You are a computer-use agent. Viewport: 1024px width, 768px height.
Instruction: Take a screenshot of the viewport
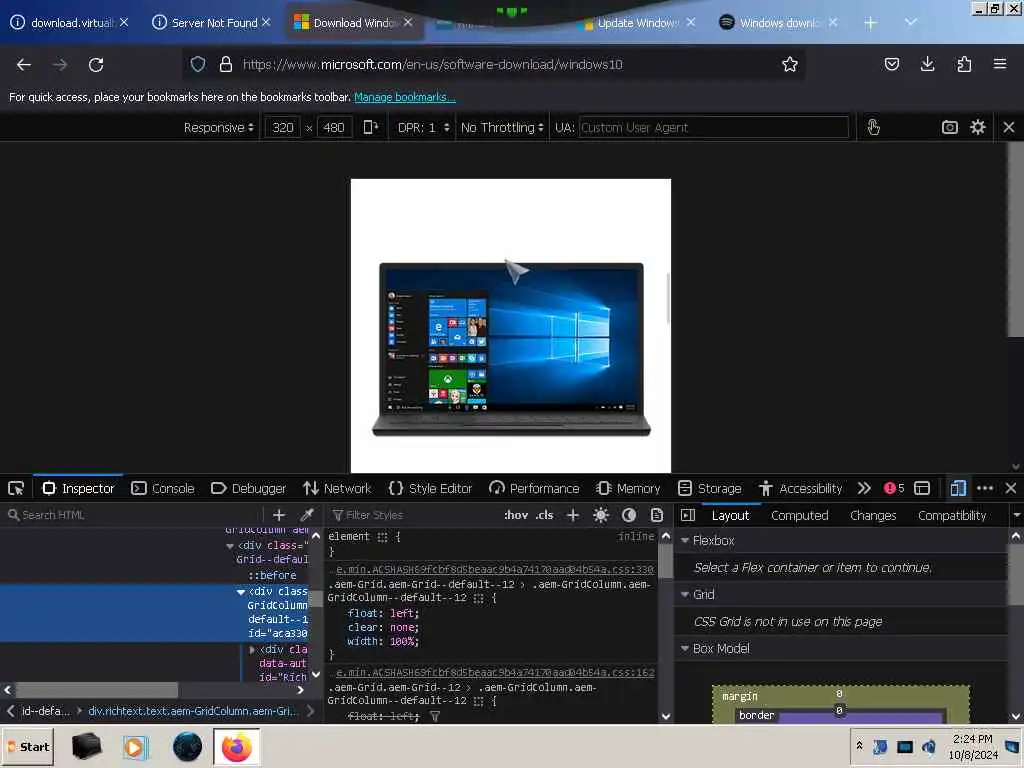pos(950,127)
